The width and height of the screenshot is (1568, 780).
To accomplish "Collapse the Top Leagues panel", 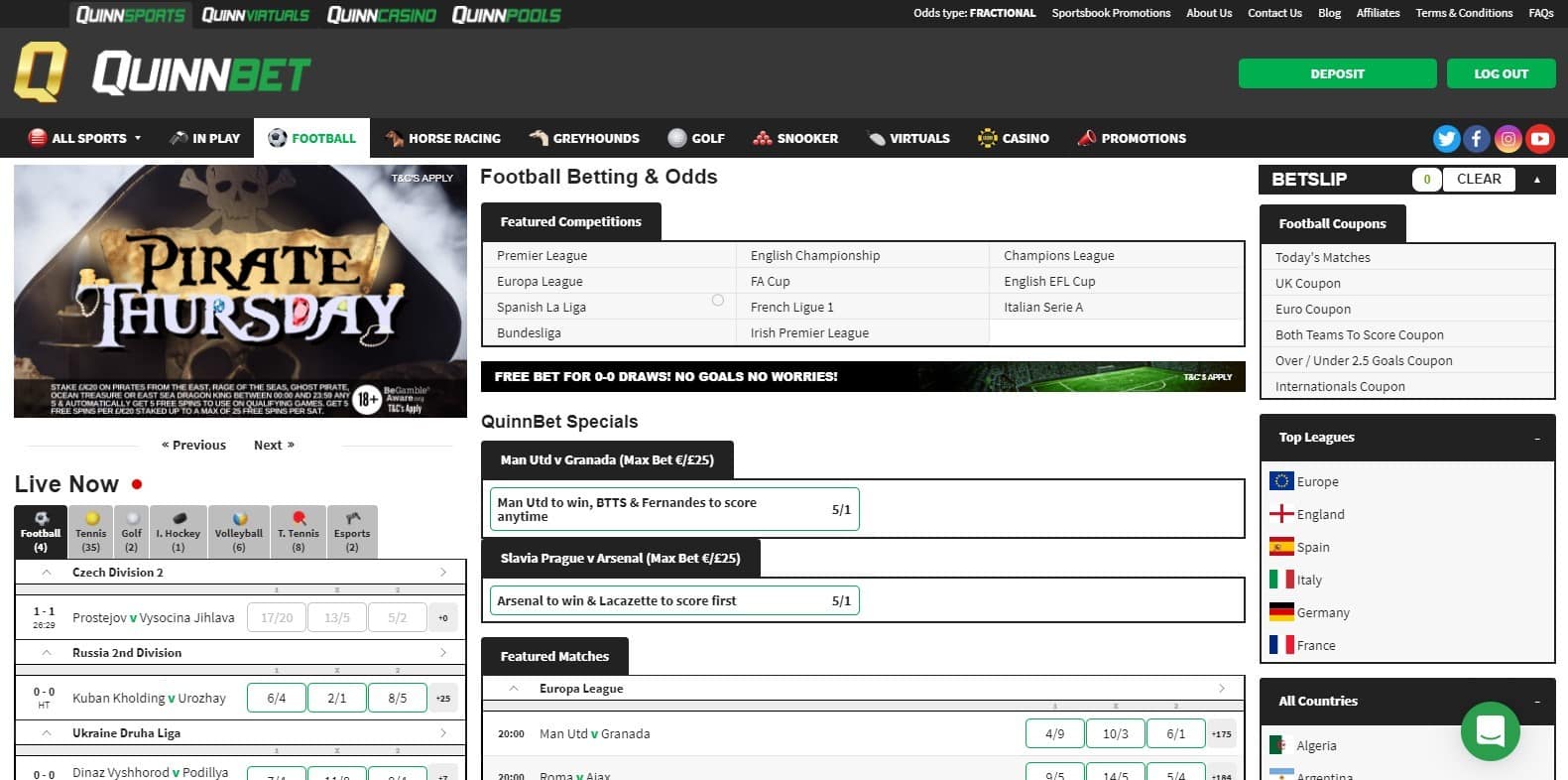I will [1537, 439].
